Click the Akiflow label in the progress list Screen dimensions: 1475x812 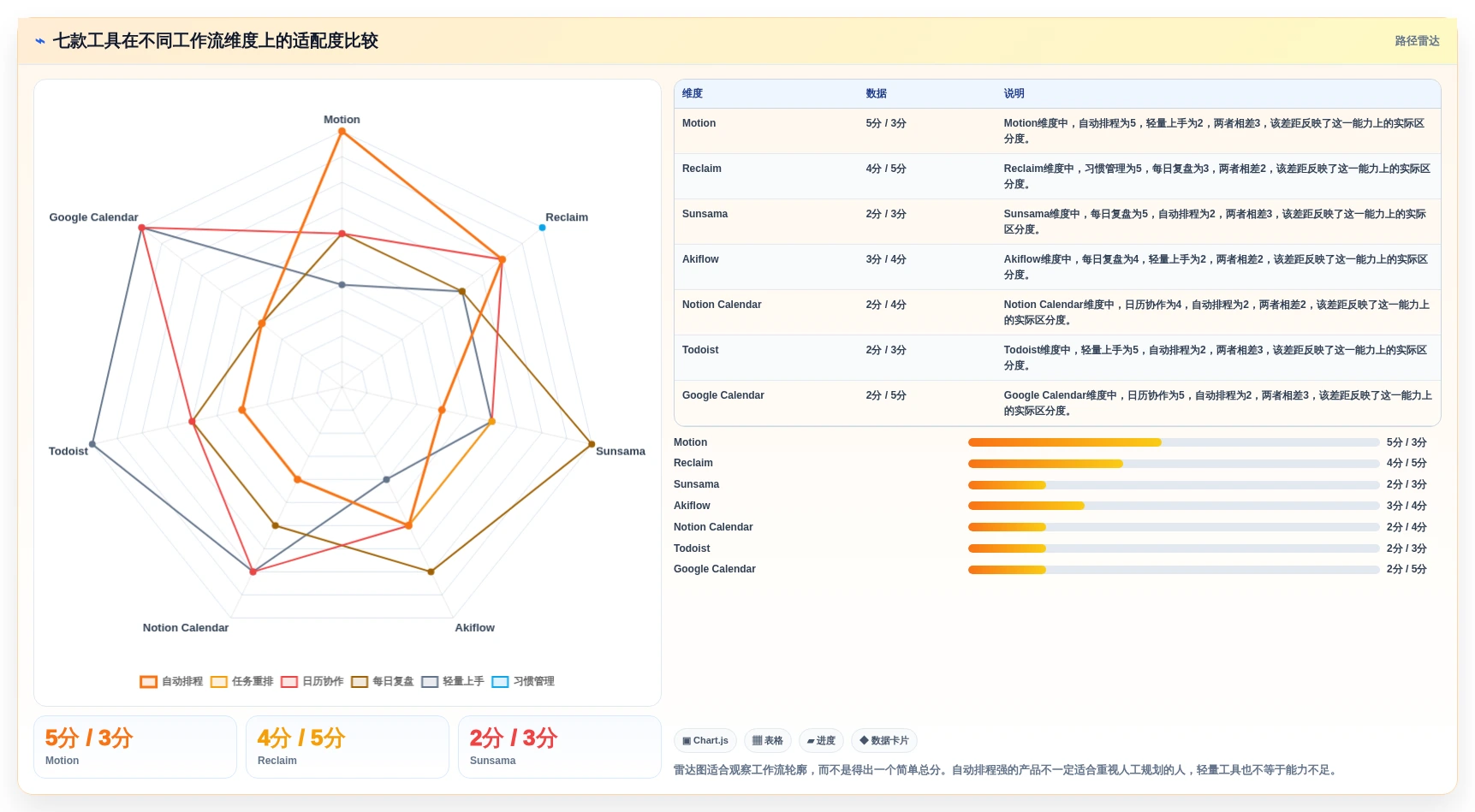692,506
